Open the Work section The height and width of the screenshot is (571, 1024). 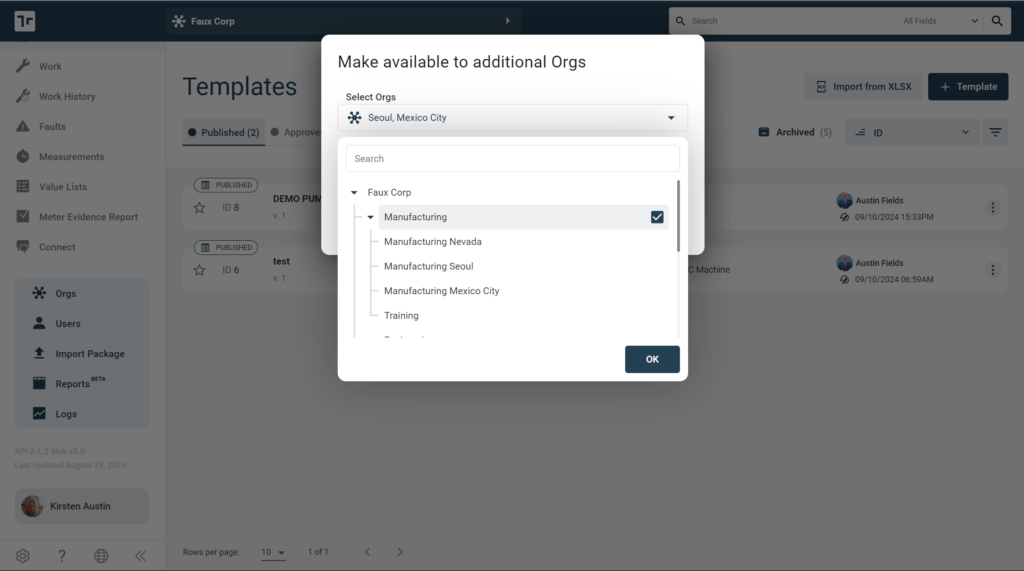(50, 67)
